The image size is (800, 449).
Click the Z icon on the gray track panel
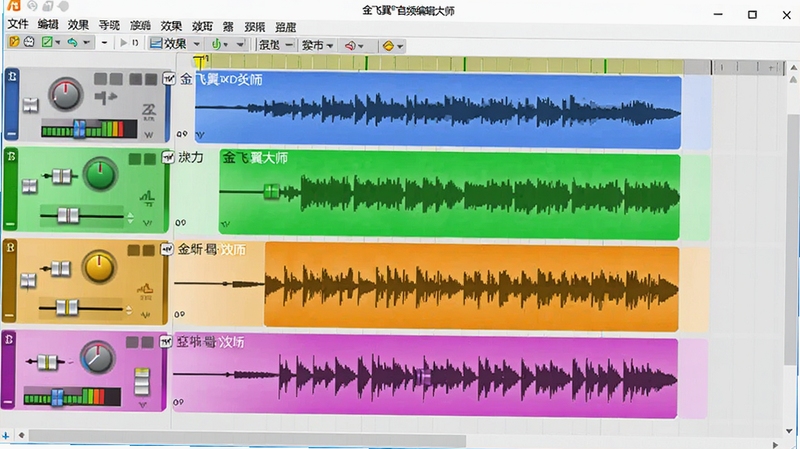(148, 111)
